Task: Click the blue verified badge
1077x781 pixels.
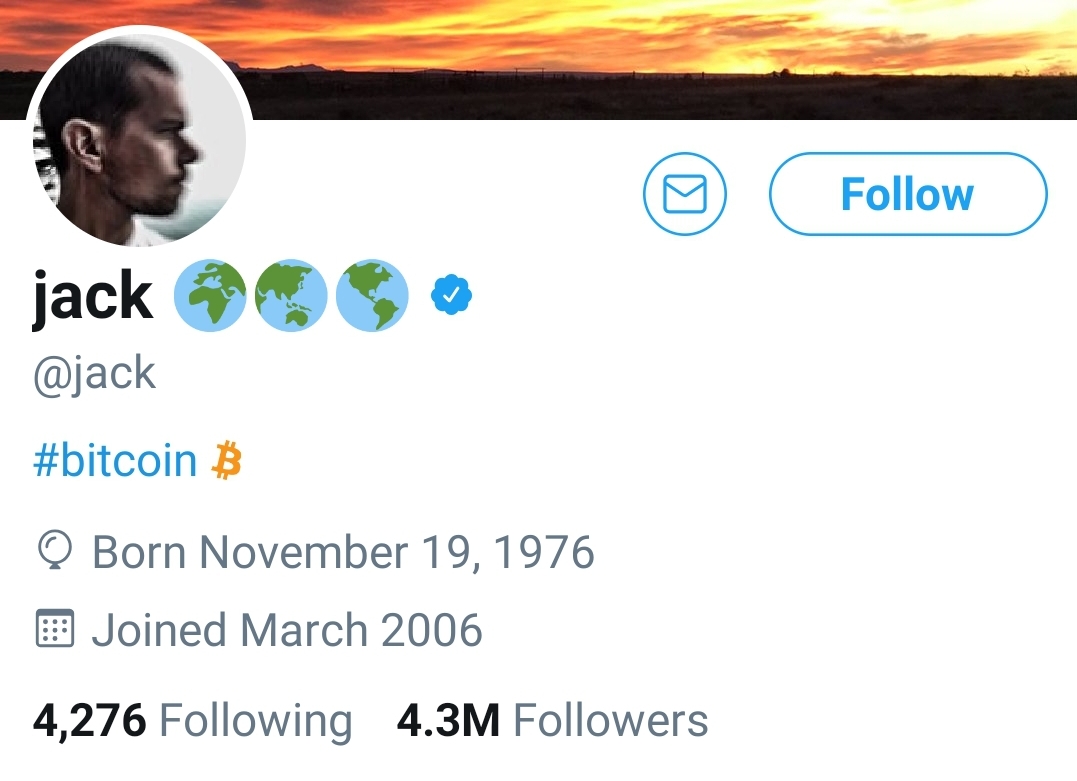Action: (451, 296)
